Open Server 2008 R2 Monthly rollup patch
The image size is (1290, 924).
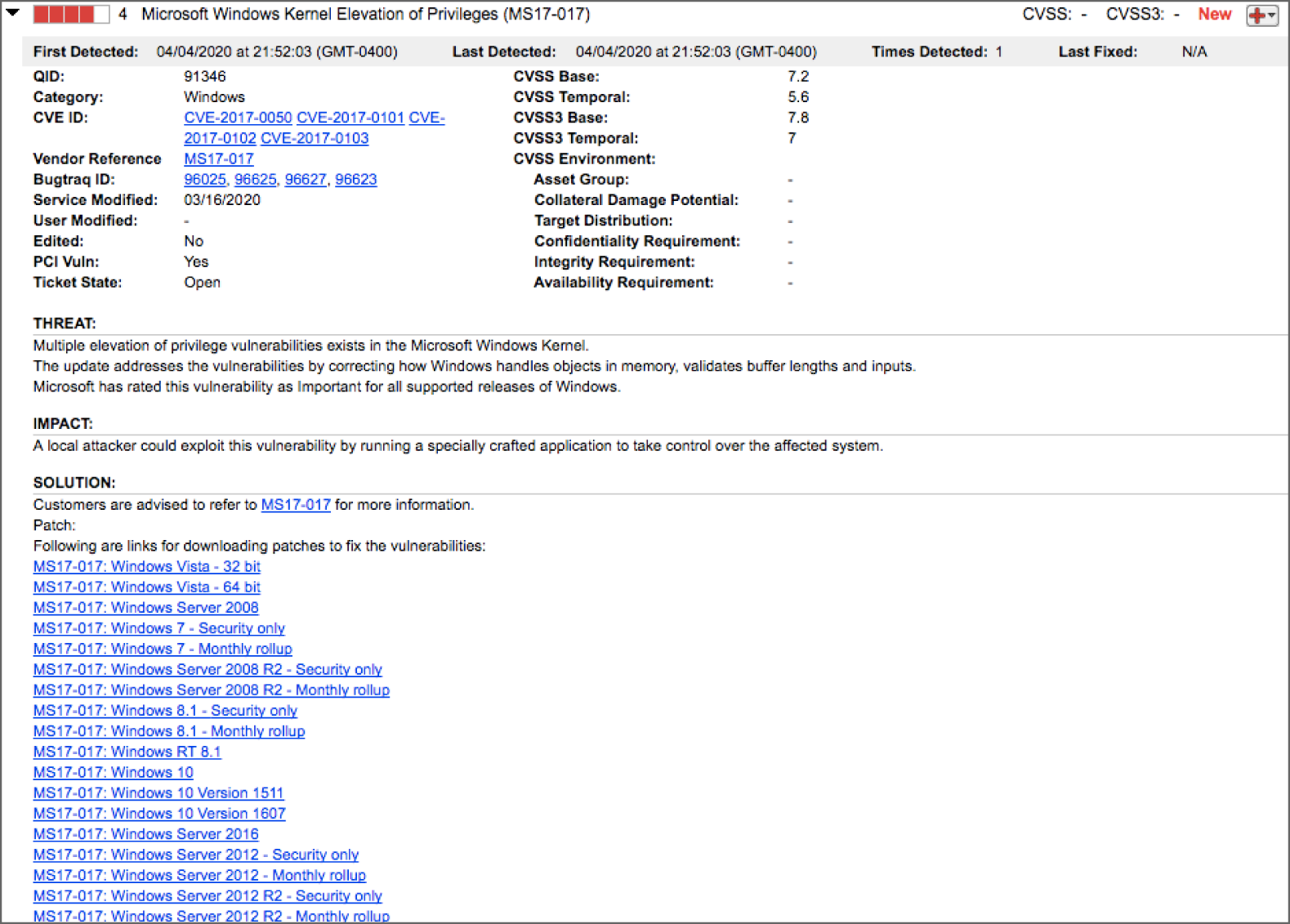tap(211, 690)
